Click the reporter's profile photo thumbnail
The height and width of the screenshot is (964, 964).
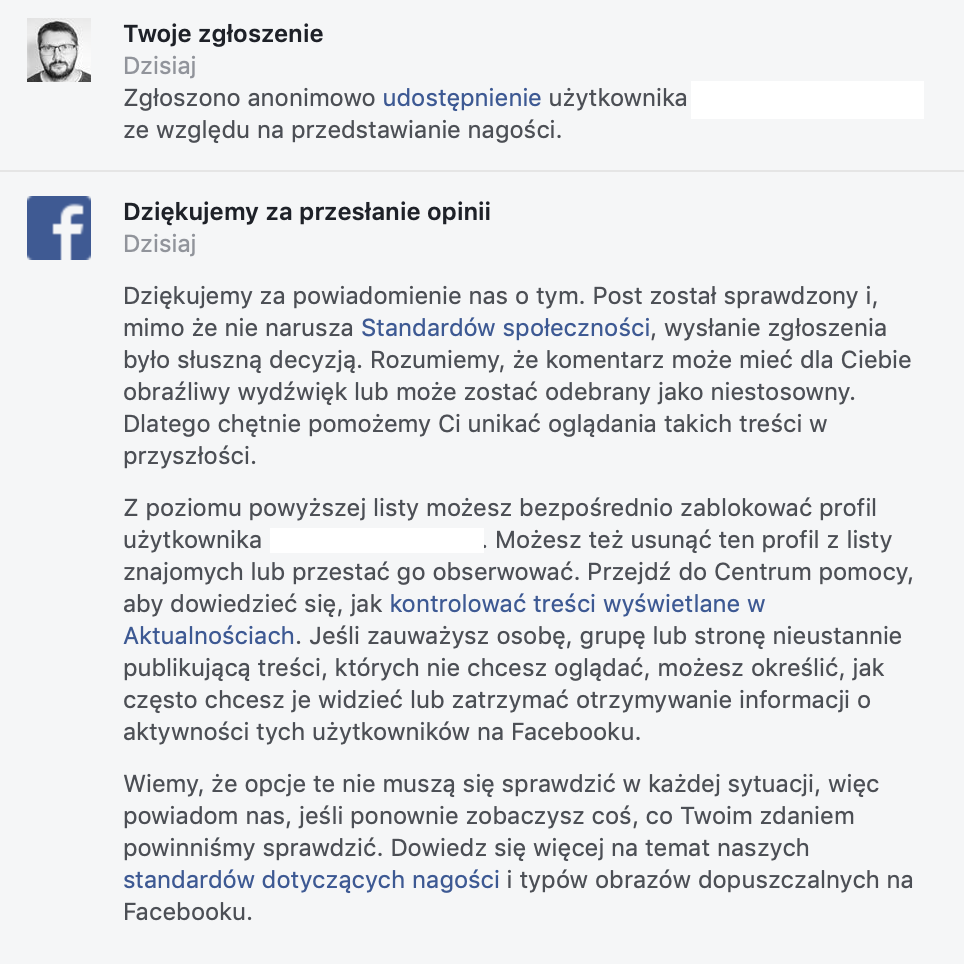click(x=59, y=50)
